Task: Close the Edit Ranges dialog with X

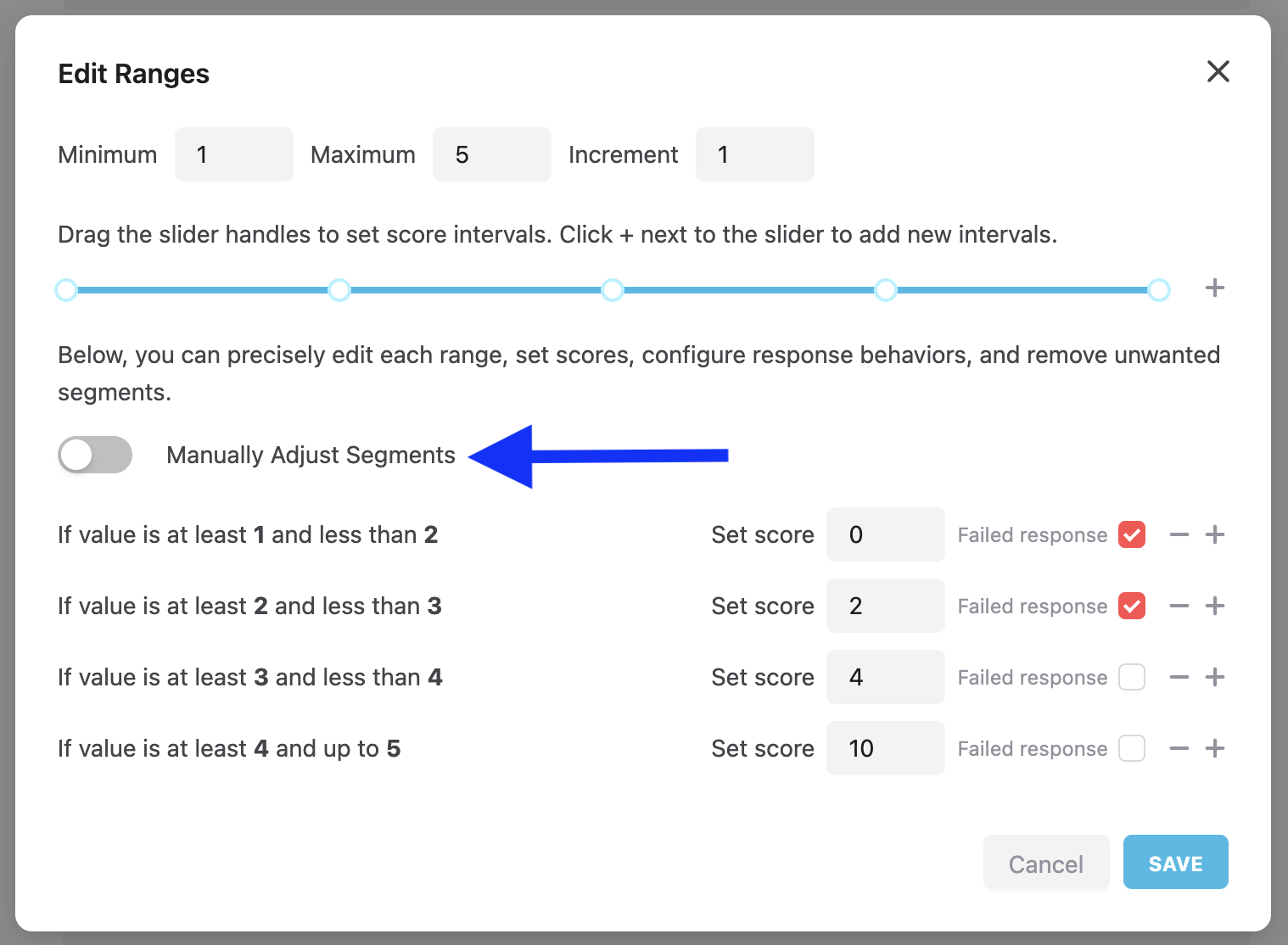Action: tap(1218, 72)
